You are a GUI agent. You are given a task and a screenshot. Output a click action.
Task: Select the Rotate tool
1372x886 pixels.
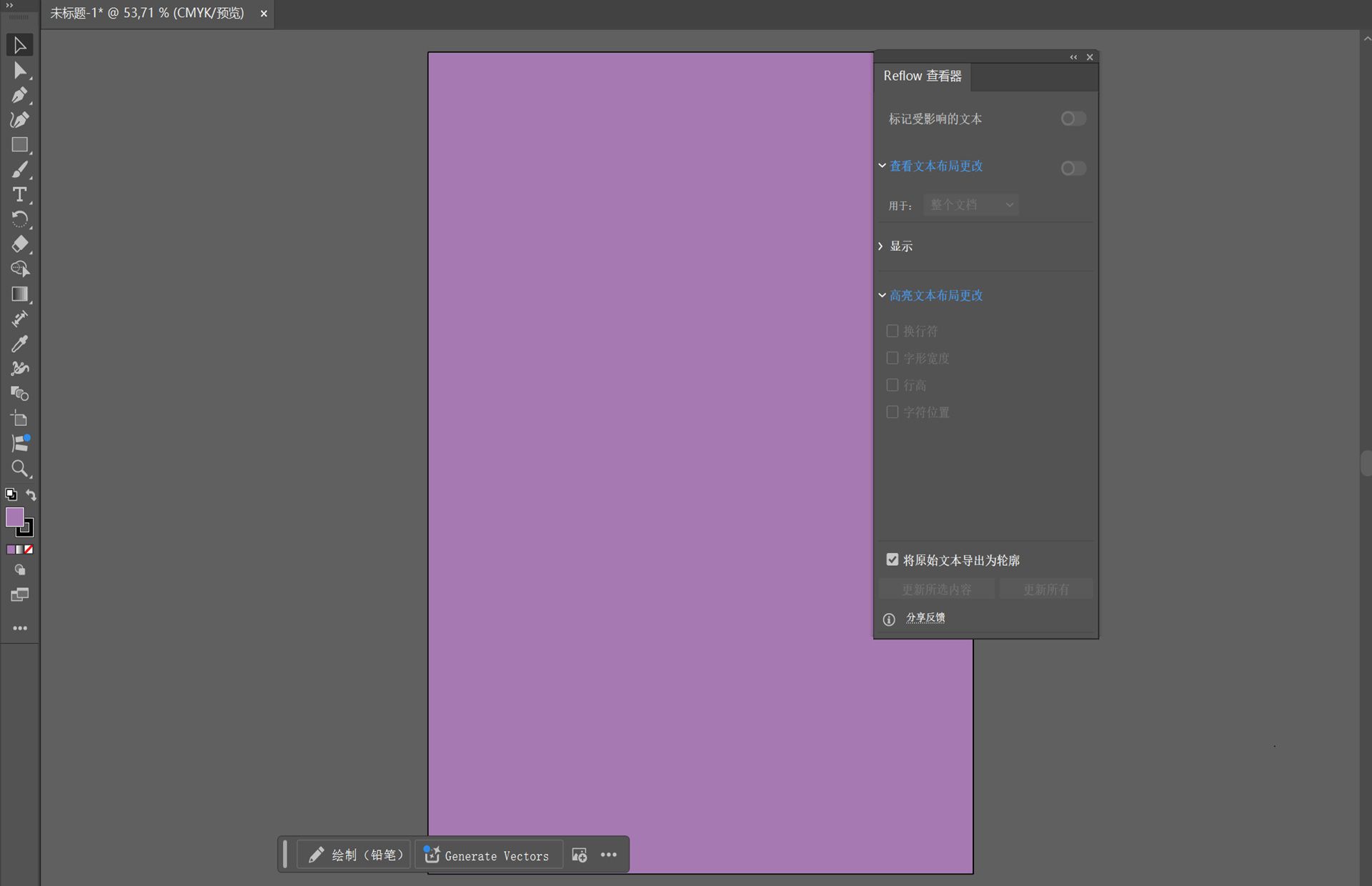(19, 219)
